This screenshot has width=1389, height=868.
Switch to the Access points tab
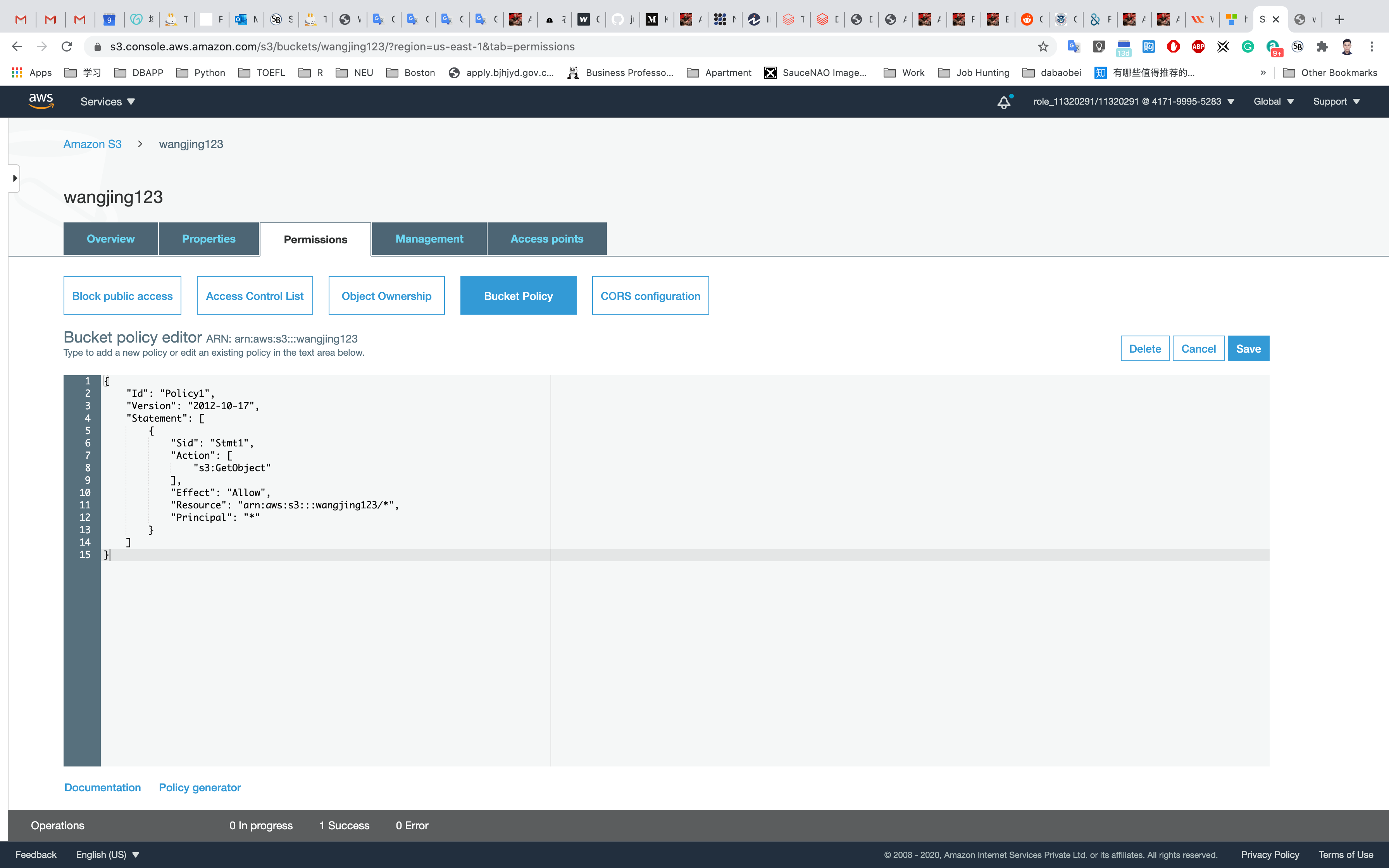click(x=546, y=239)
